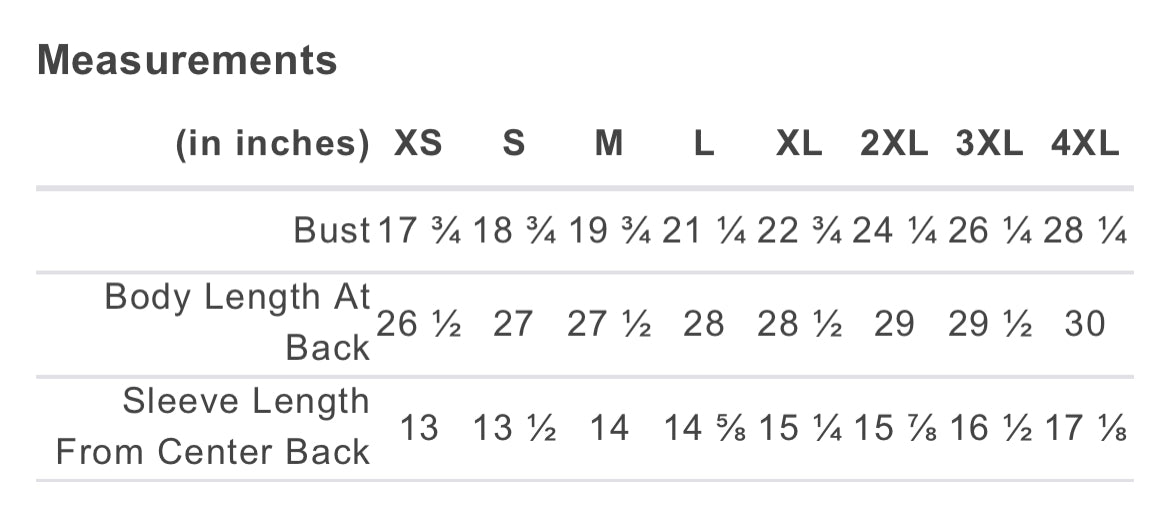Select the 4XL column header
This screenshot has width=1170, height=519.
click(1085, 145)
